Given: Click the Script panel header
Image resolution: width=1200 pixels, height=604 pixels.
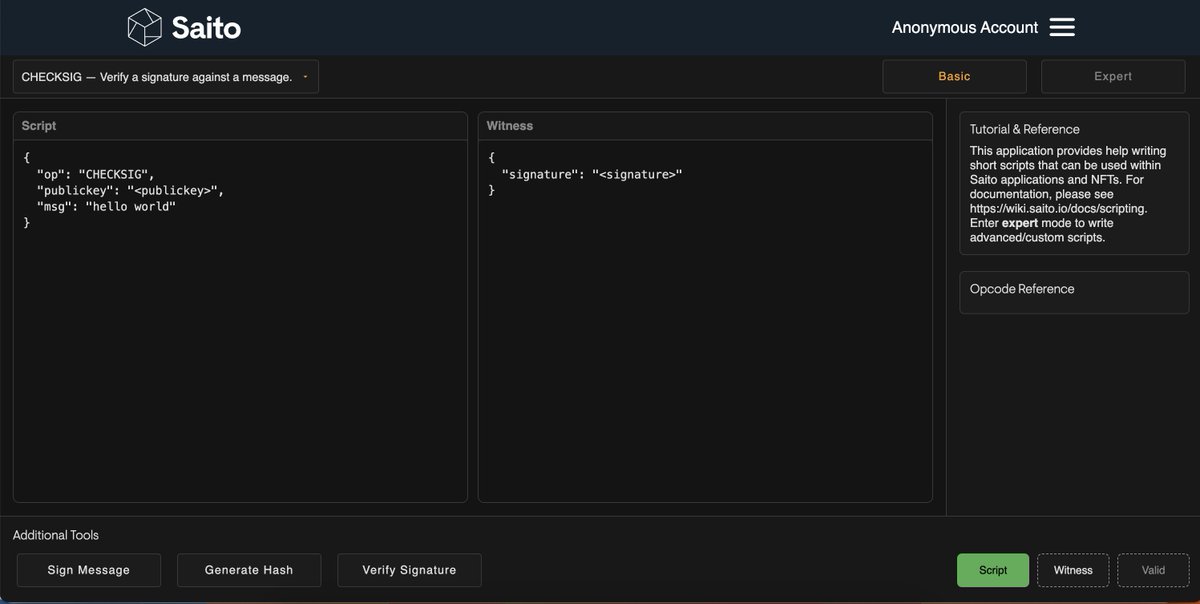Looking at the screenshot, I should [x=240, y=126].
